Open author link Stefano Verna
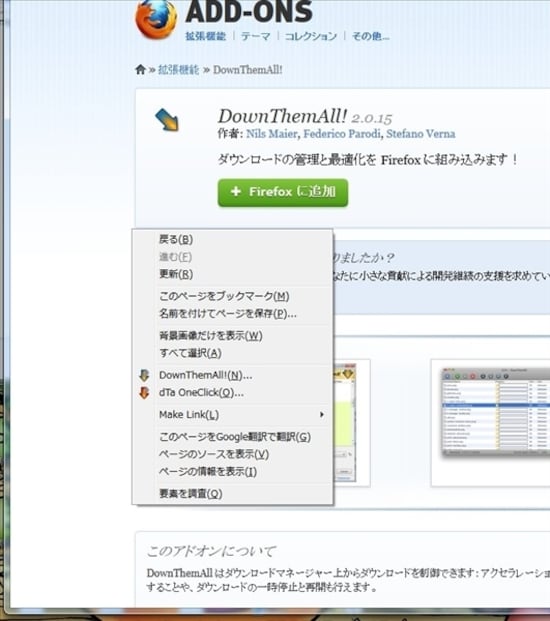 pos(421,134)
